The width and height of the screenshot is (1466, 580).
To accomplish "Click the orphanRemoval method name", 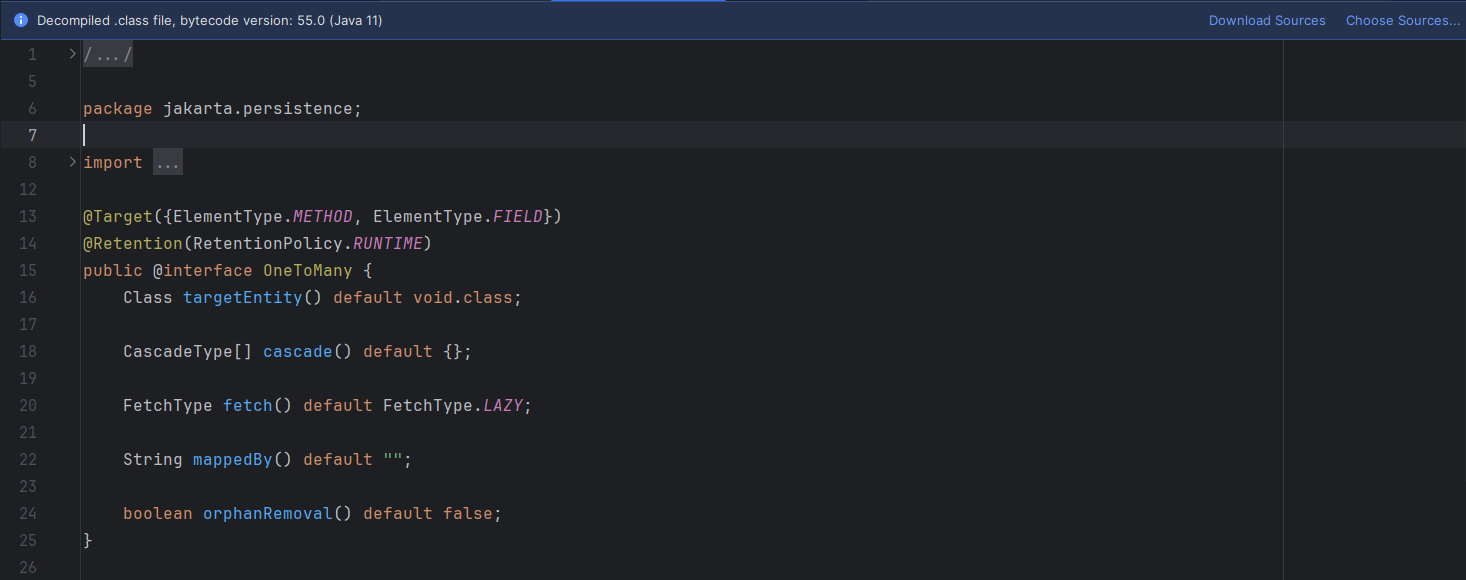I will (266, 513).
